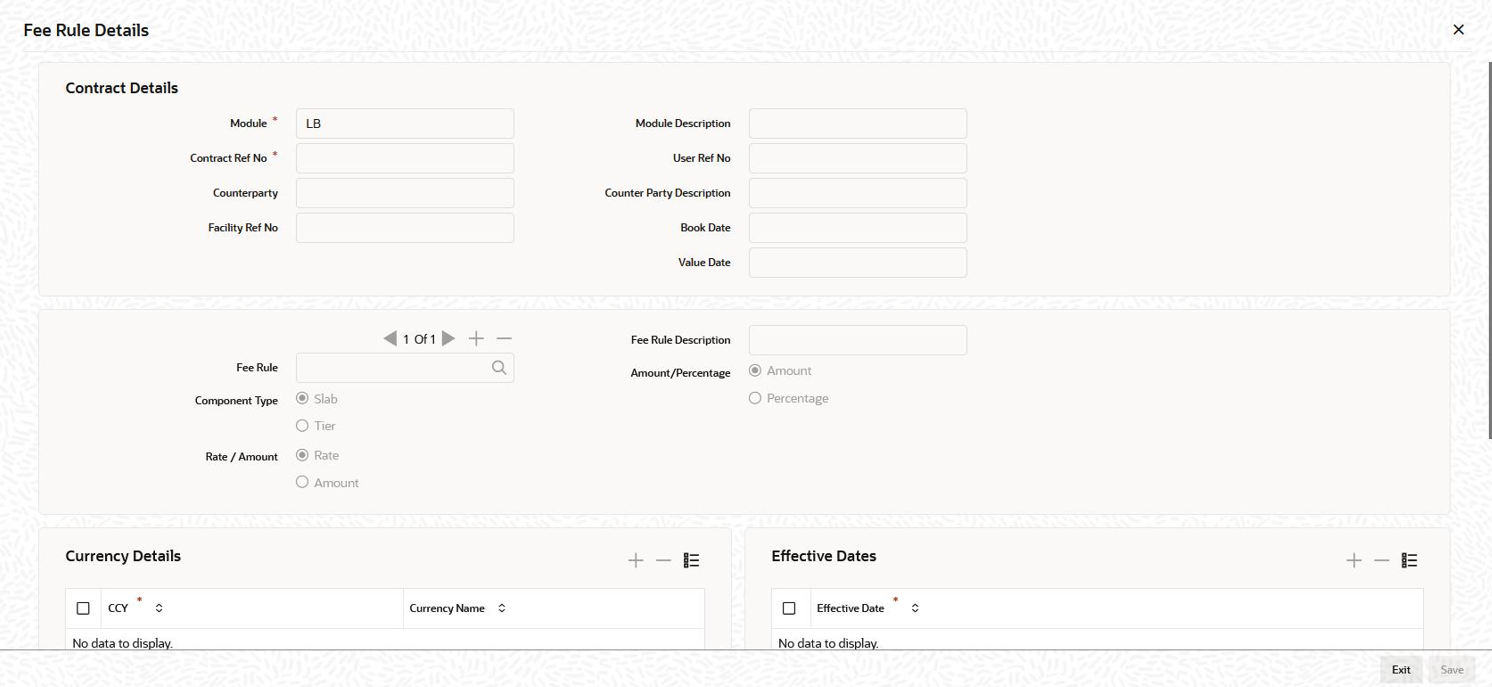1492x687 pixels.
Task: Tick select-all checkbox in Currency Details
Action: (83, 608)
